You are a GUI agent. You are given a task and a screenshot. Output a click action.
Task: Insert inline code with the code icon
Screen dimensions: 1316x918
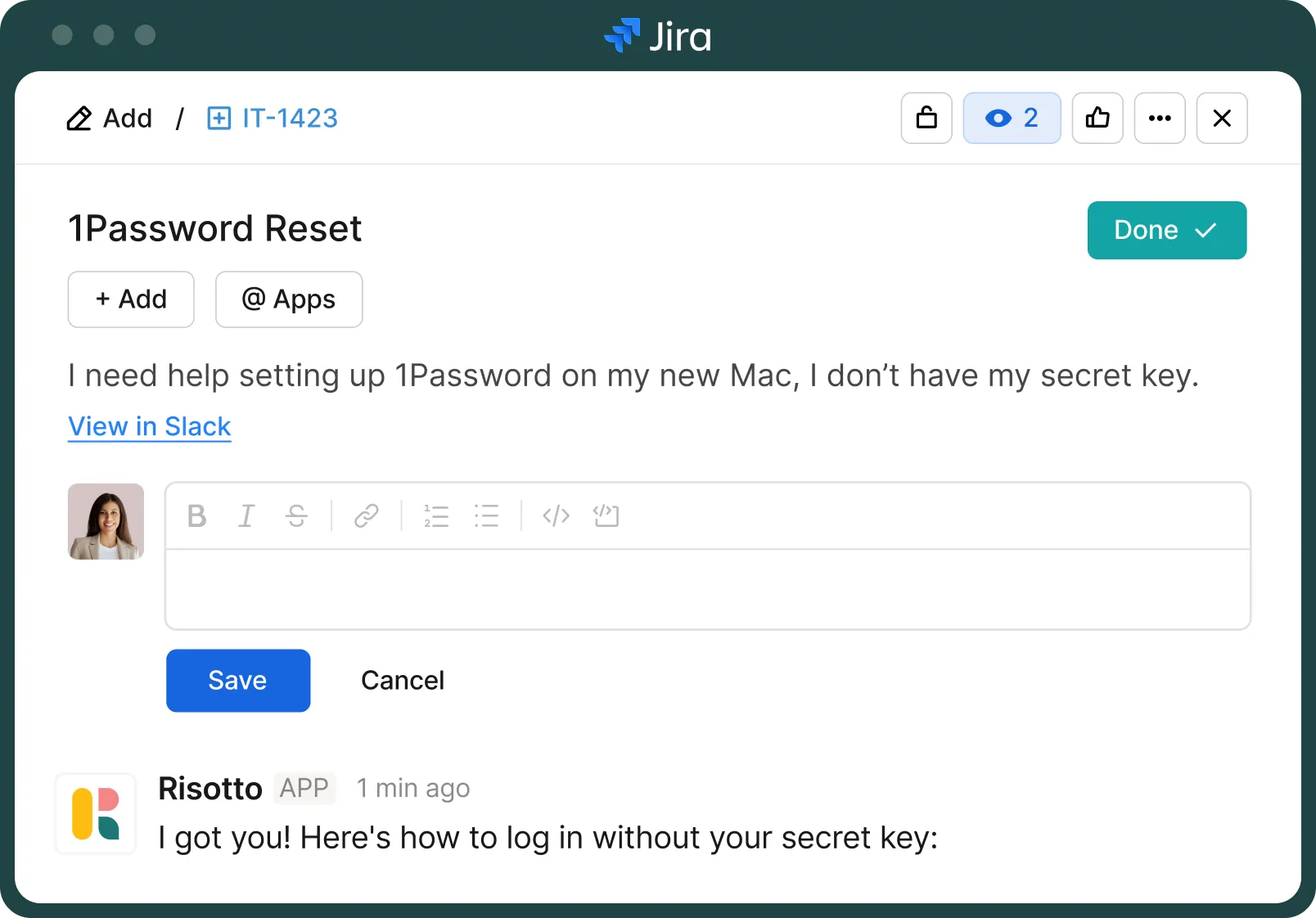(x=556, y=516)
